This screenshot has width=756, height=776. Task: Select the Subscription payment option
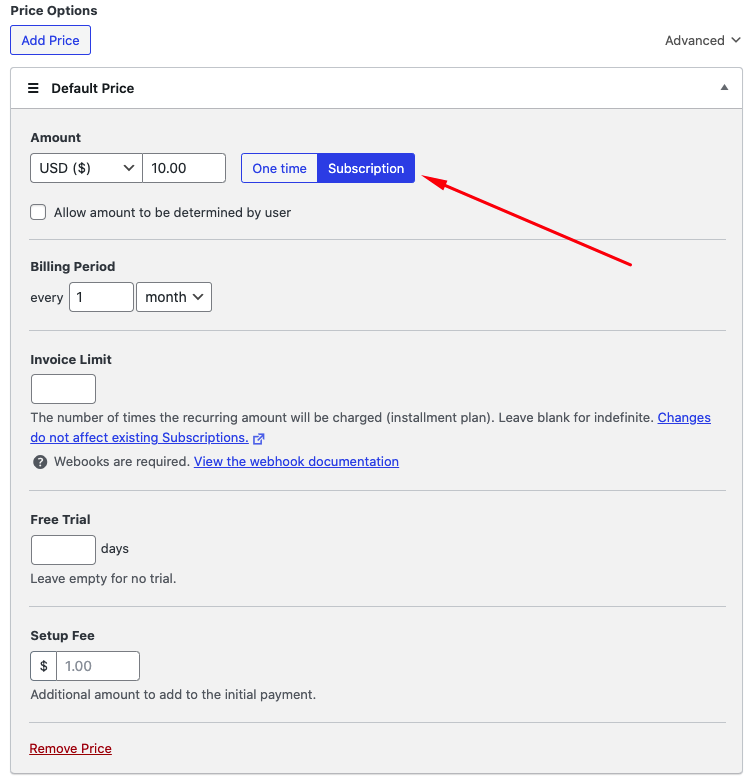[366, 168]
